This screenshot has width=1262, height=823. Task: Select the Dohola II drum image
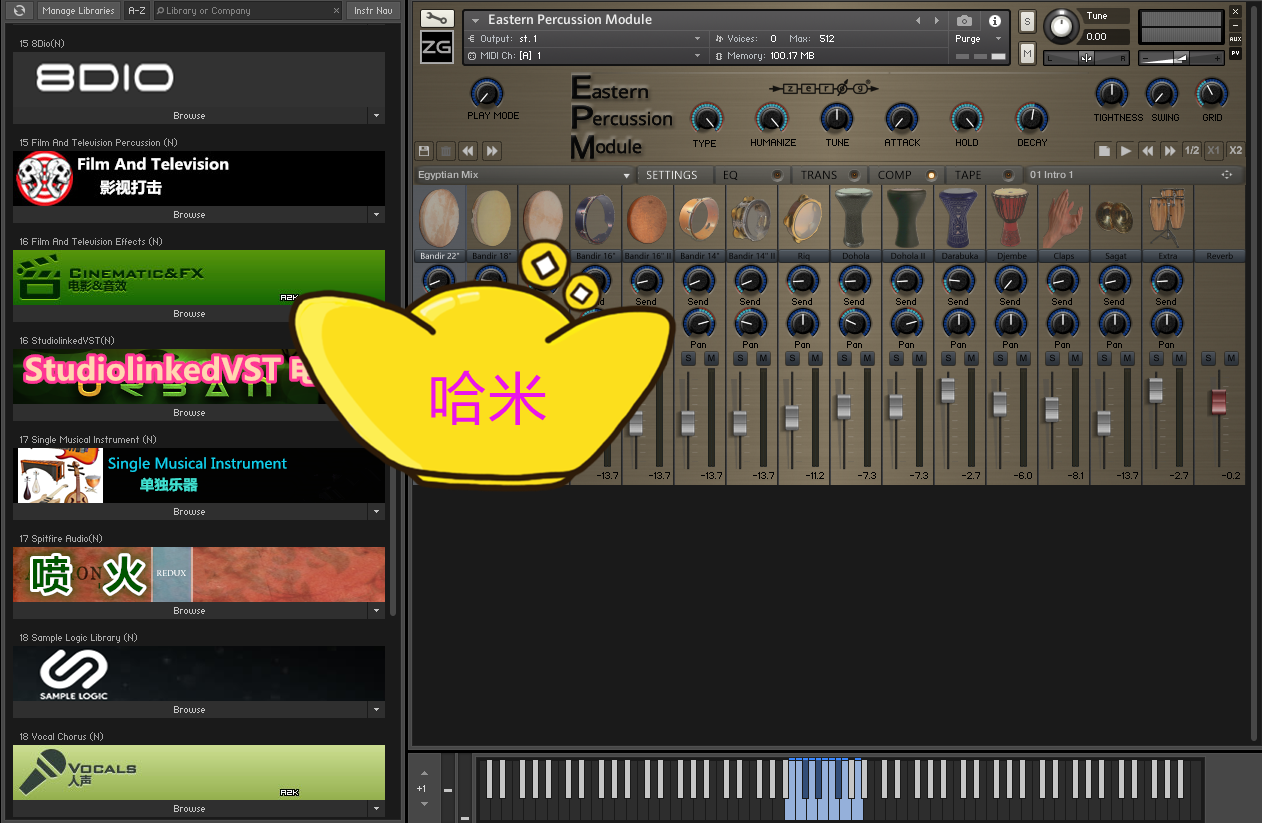tap(907, 218)
